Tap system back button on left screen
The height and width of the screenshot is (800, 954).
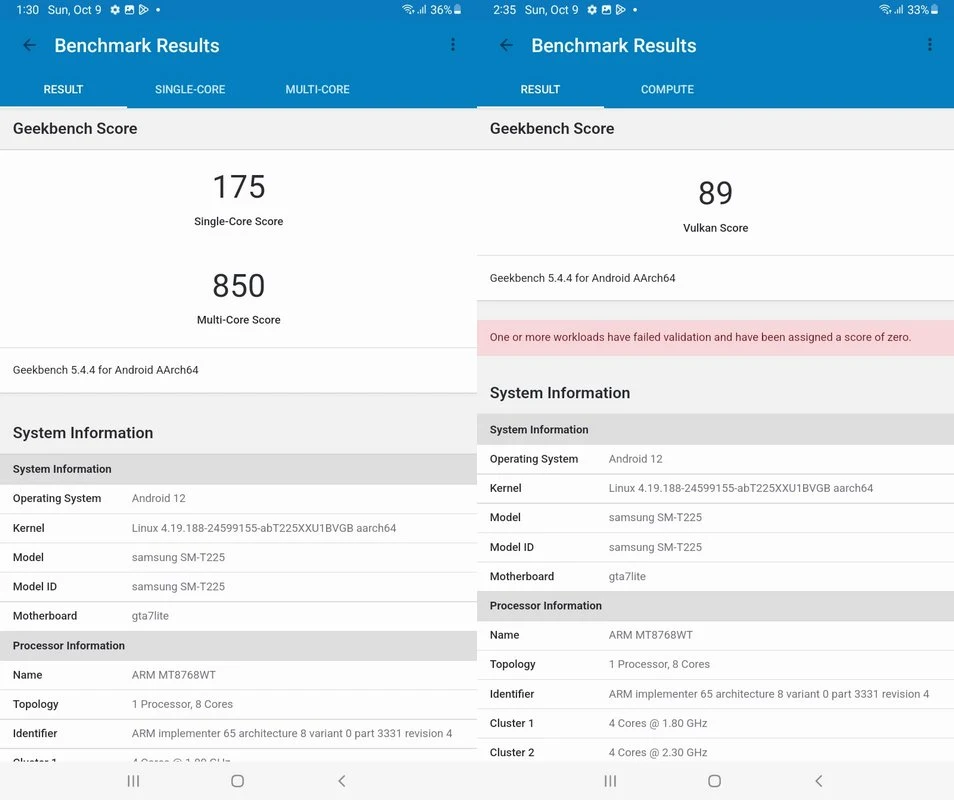coord(342,781)
